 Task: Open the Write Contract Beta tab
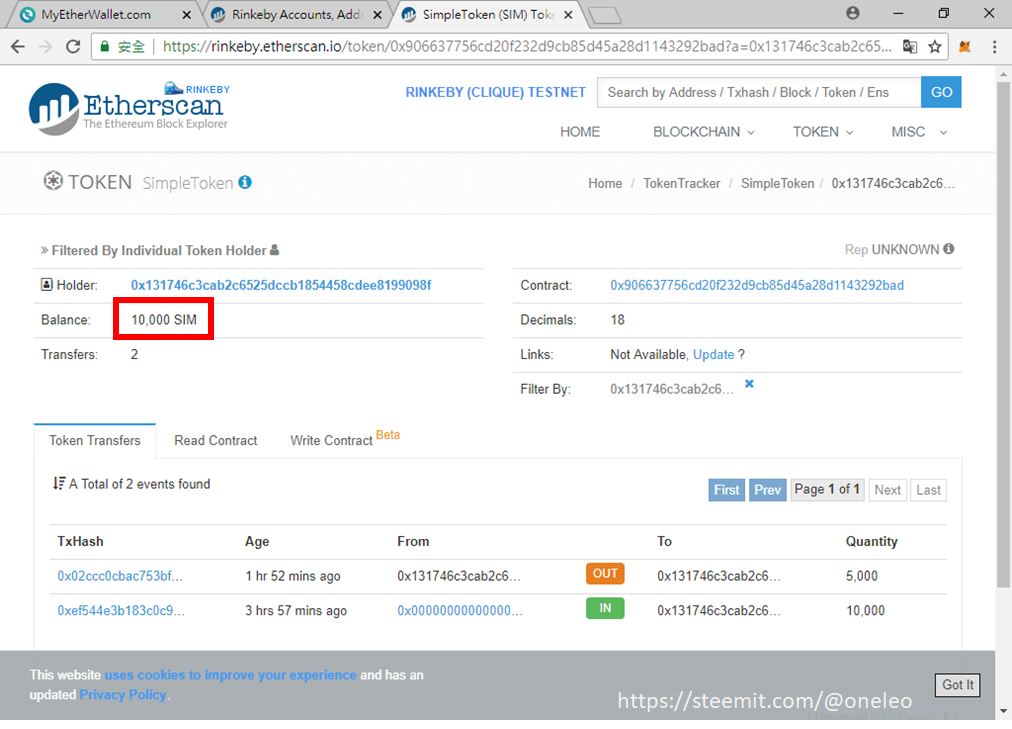coord(345,439)
